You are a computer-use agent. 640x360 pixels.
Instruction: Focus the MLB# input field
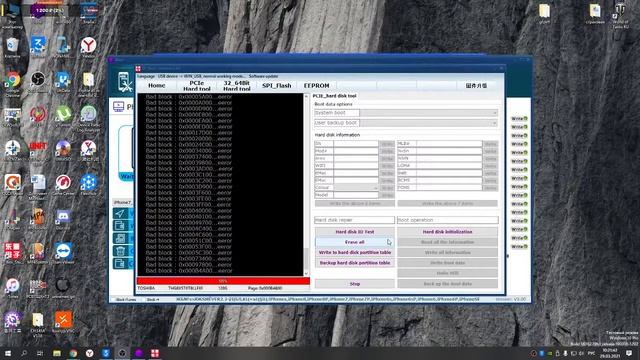(449, 144)
